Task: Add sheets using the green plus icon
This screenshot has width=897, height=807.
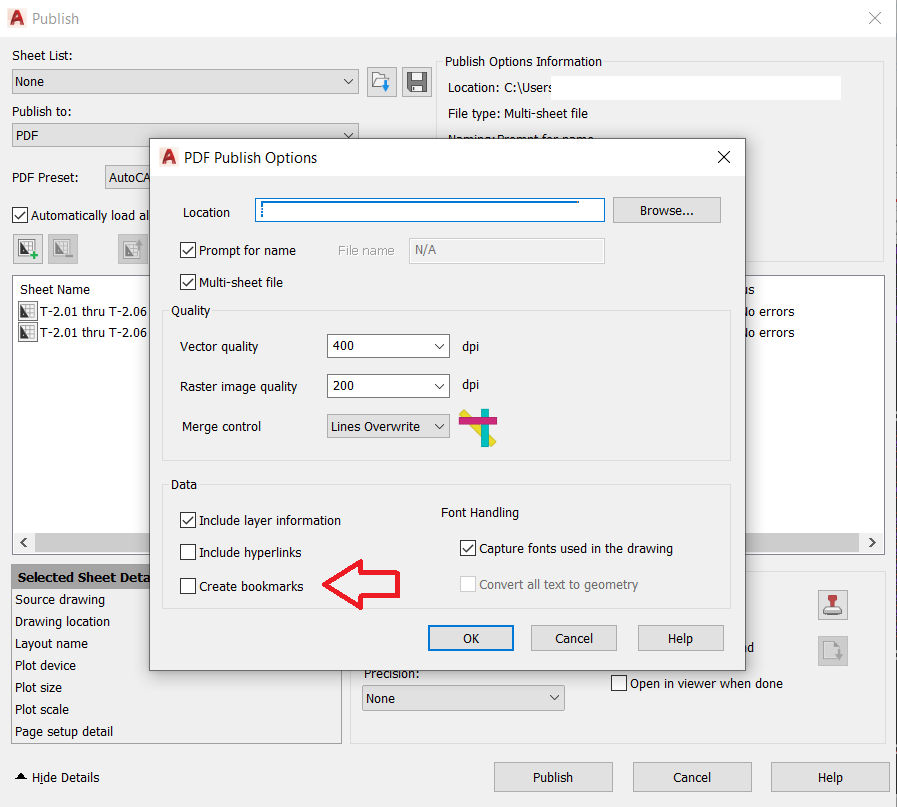Action: coord(27,248)
